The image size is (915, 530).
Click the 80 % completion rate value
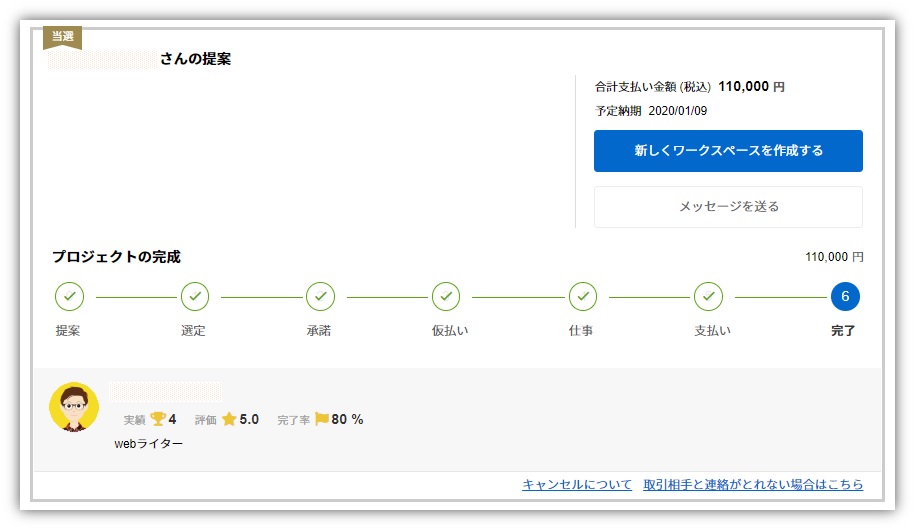pos(347,419)
